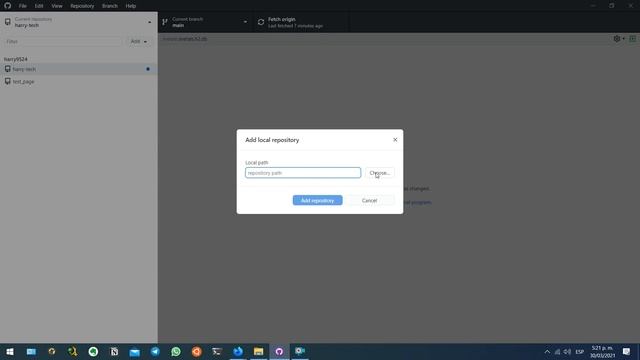Screen dimensions: 640x360
Task: Click Choose... to browse for local path
Action: [x=380, y=173]
